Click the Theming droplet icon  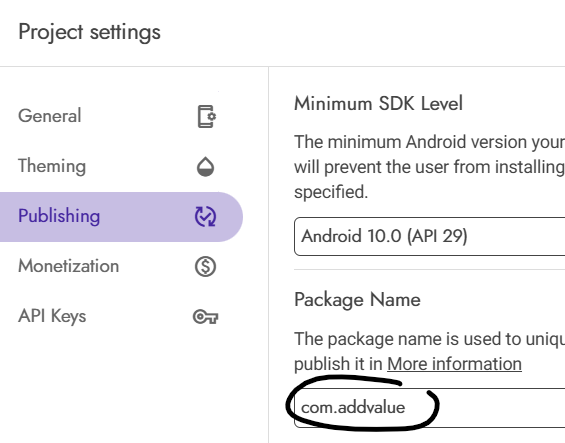pyautogui.click(x=205, y=167)
